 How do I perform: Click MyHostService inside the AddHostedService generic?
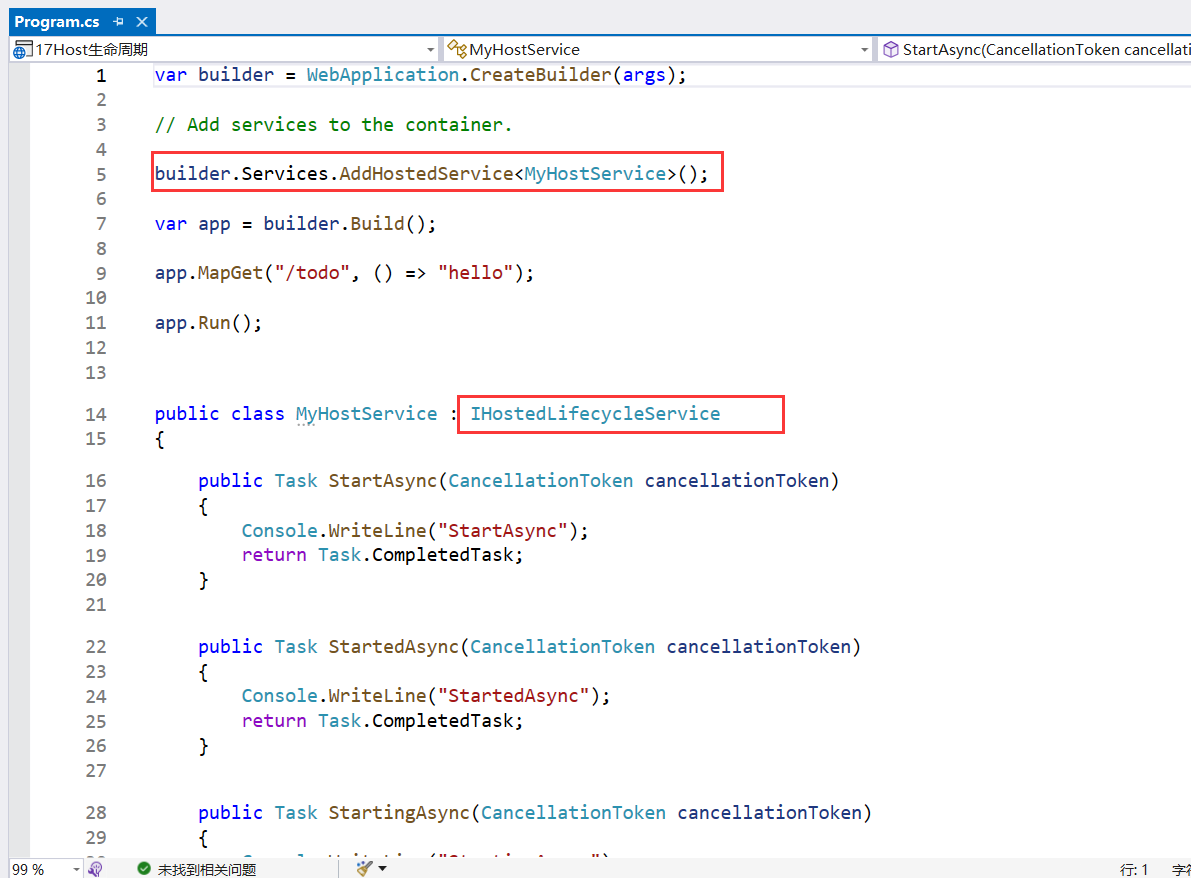[x=595, y=174]
